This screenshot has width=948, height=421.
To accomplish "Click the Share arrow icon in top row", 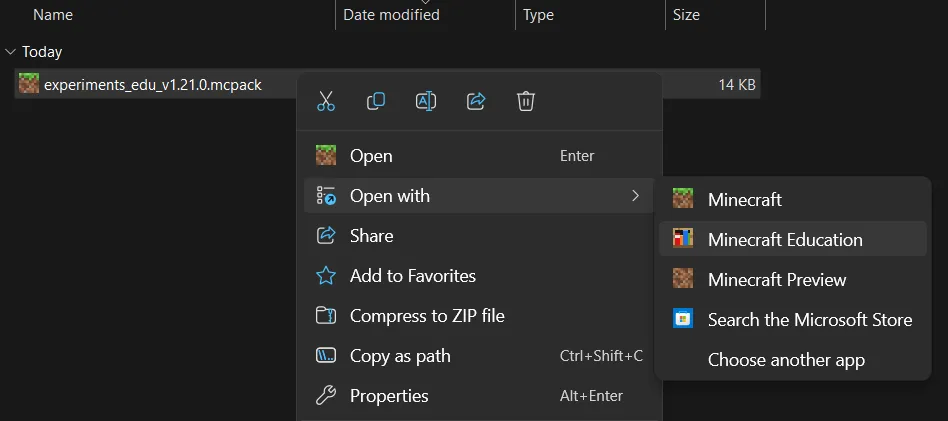I will [x=476, y=101].
